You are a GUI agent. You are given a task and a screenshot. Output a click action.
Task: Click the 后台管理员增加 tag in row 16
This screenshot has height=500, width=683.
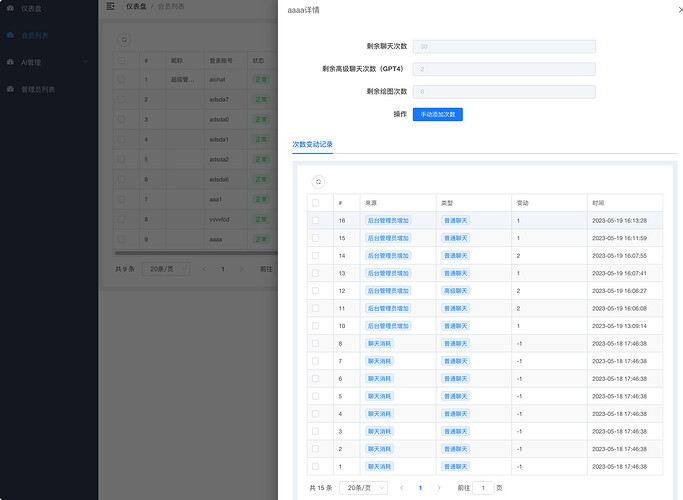click(x=388, y=220)
